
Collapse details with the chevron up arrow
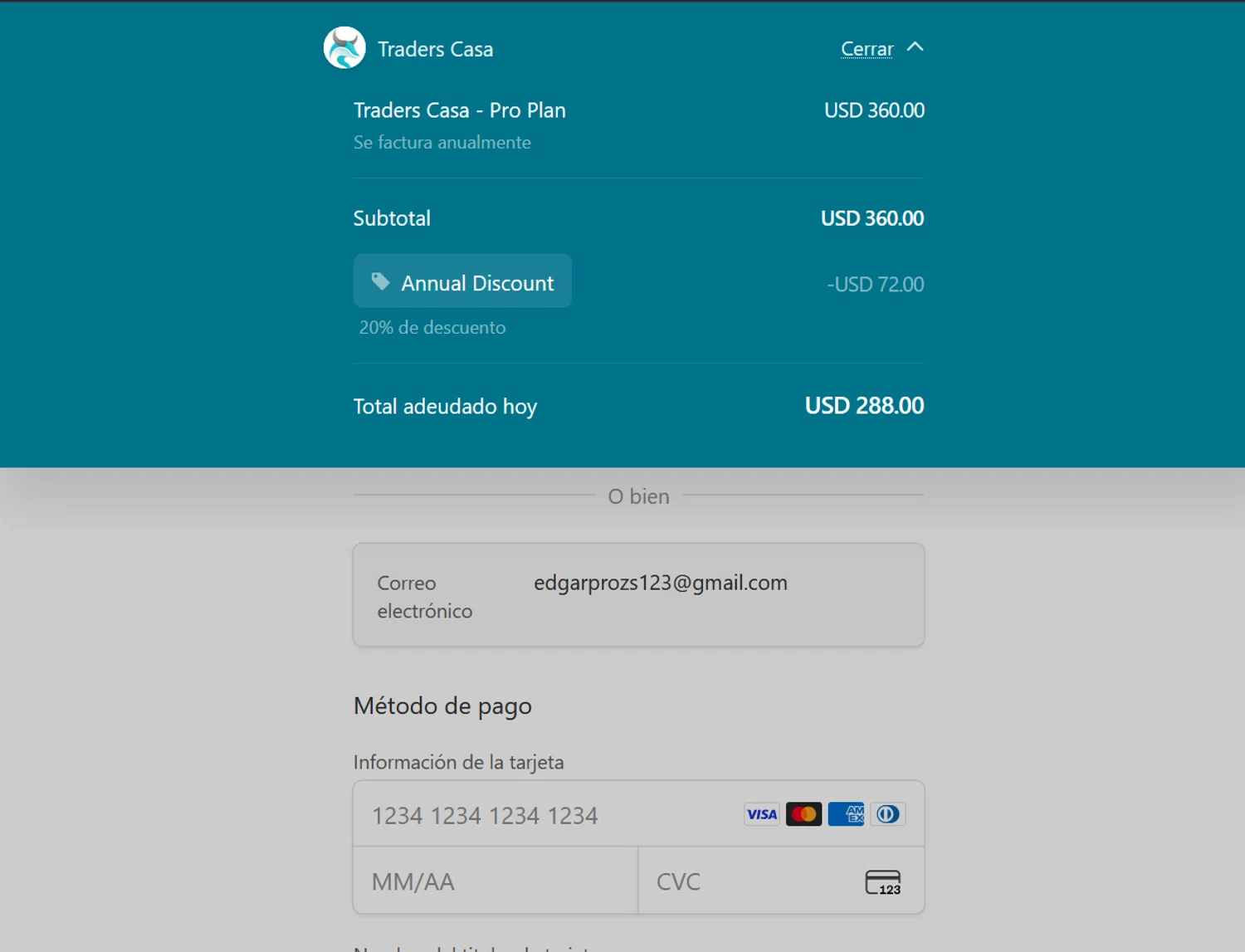915,47
